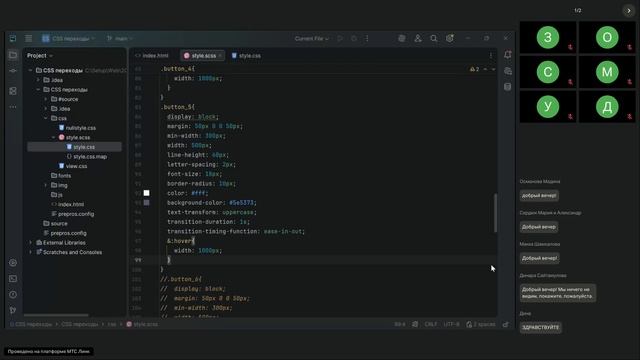Click the white #fff color swatch

(x=147, y=193)
